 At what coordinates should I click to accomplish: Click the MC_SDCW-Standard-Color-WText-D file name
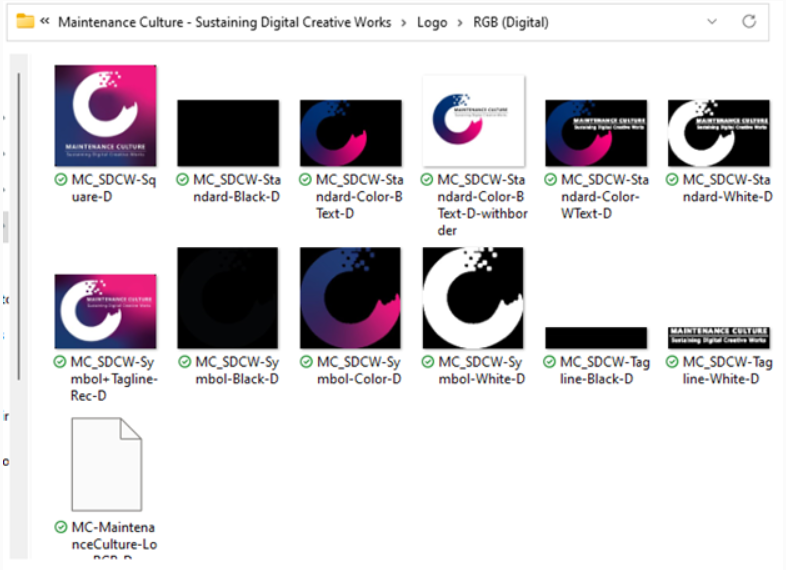pyautogui.click(x=605, y=197)
